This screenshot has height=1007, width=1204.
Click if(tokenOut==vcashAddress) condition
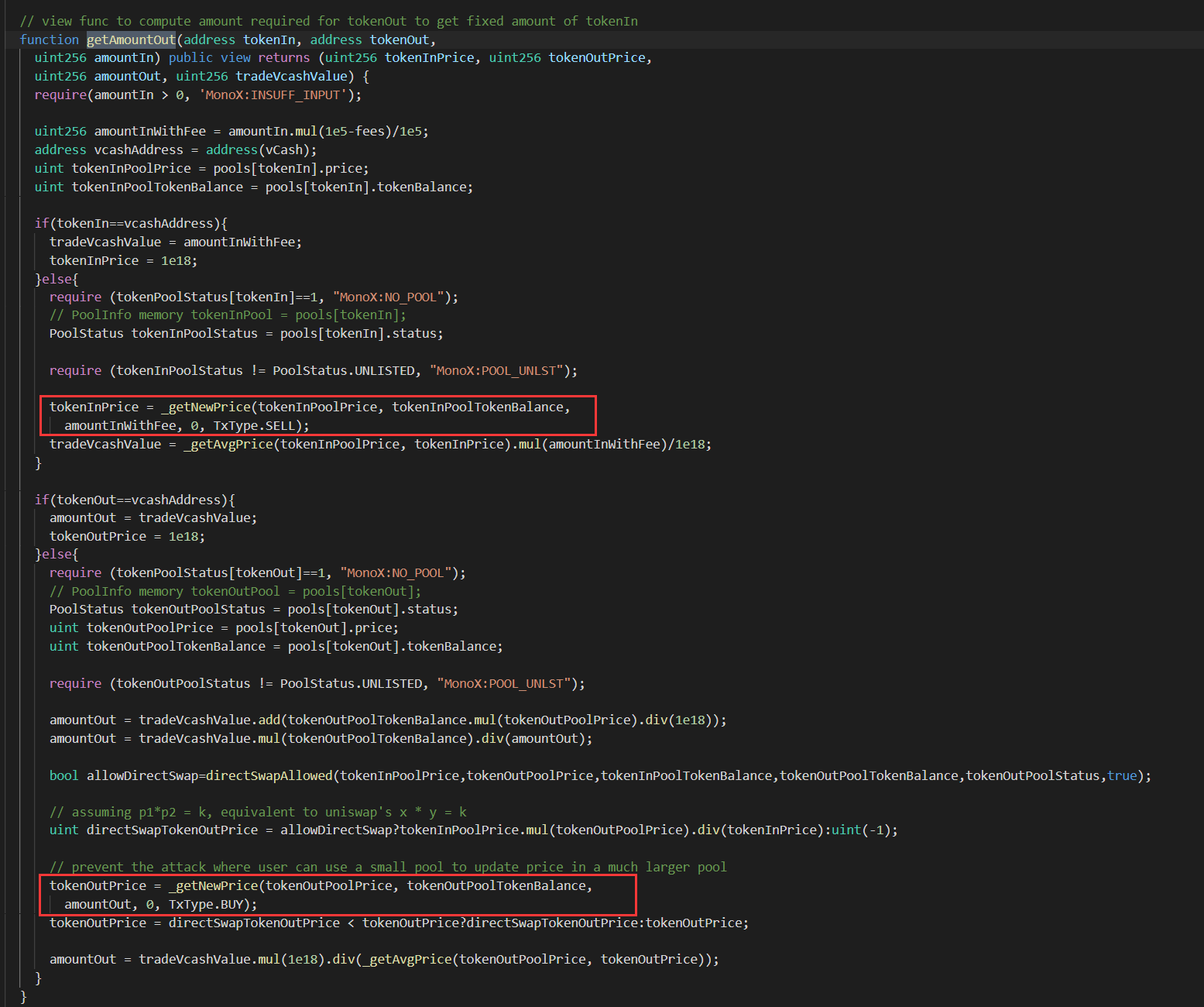pos(135,500)
